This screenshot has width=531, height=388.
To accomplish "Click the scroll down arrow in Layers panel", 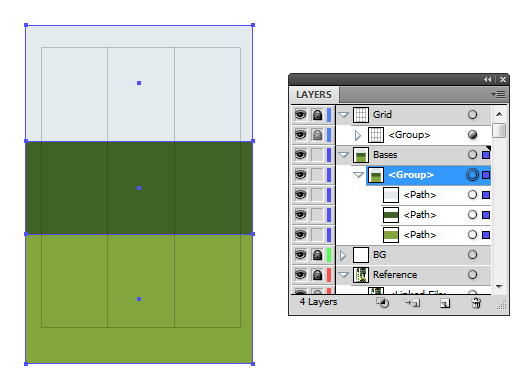I will click(x=499, y=286).
